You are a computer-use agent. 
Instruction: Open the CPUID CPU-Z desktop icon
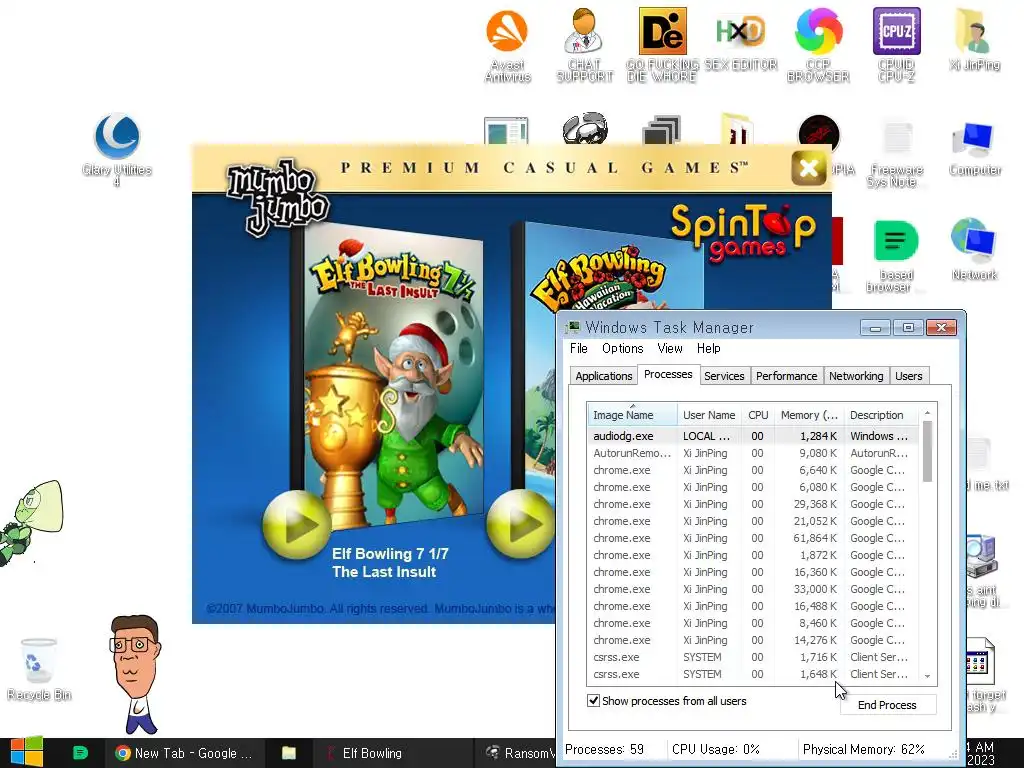tap(897, 44)
